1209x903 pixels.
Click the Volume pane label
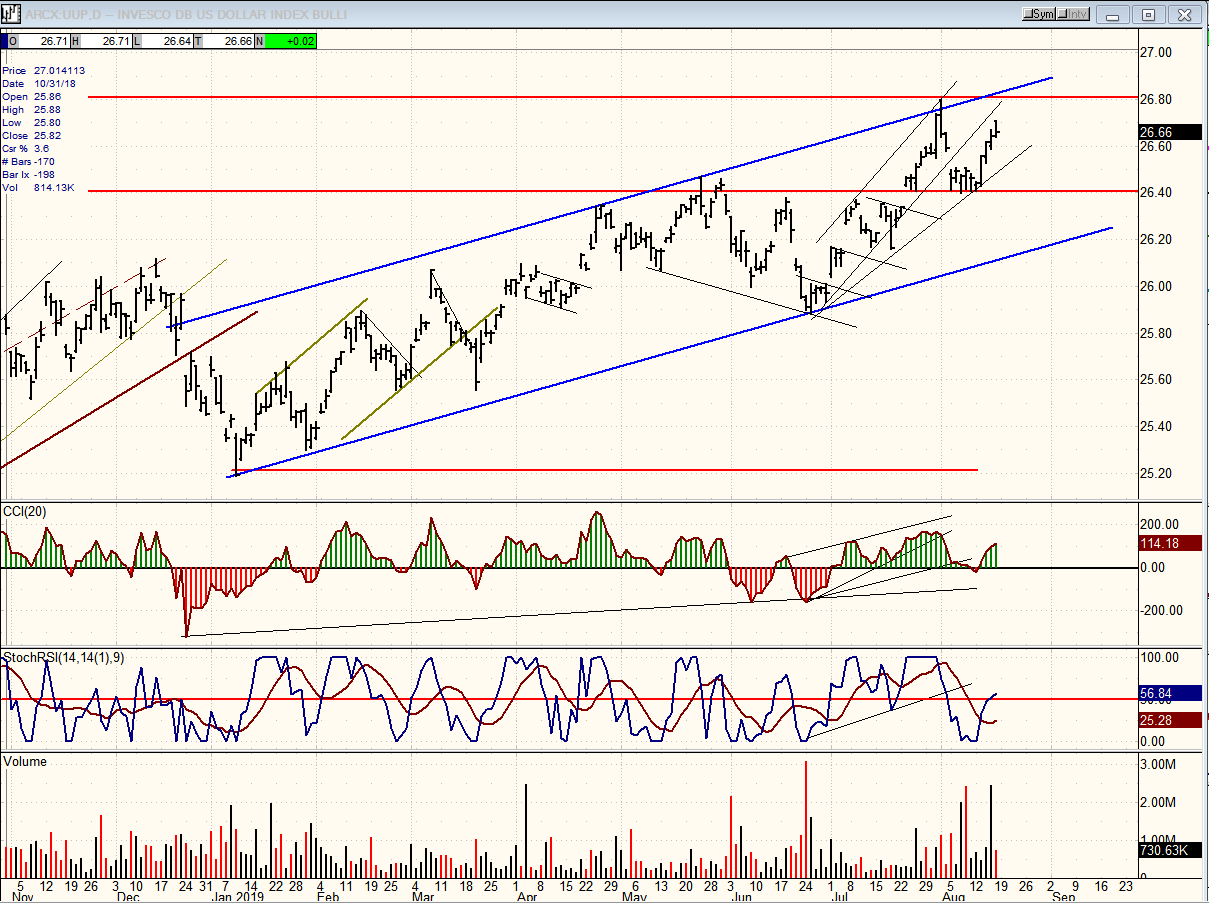click(x=25, y=762)
